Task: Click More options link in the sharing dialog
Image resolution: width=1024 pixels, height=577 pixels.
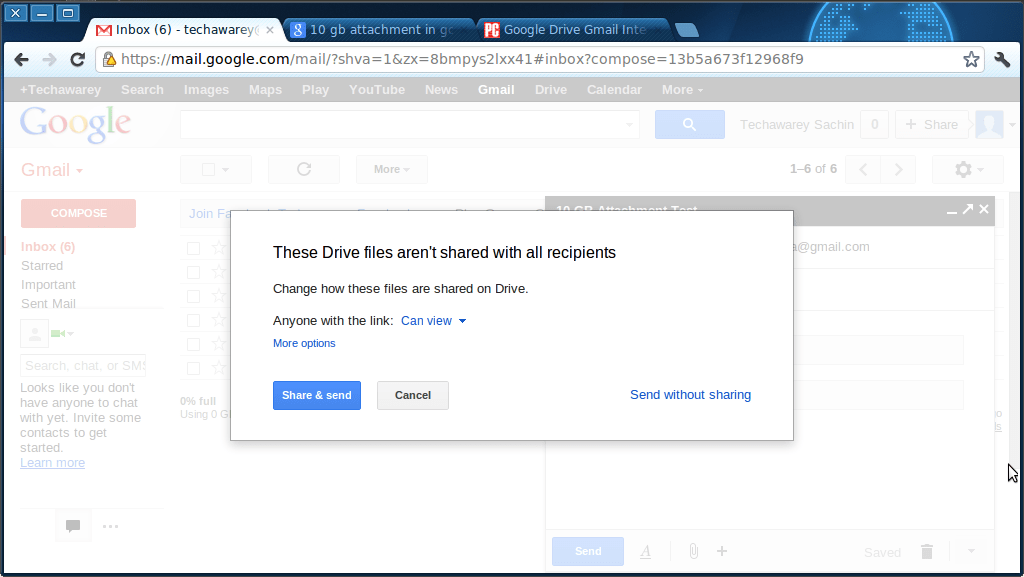Action: click(x=304, y=343)
